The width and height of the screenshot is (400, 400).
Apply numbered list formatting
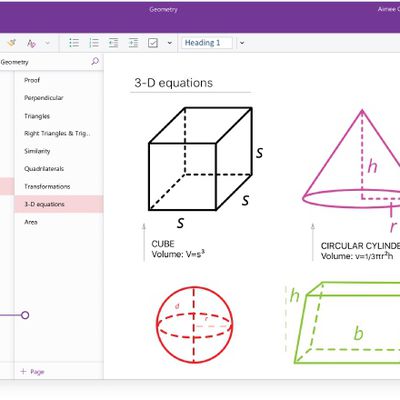pos(94,43)
